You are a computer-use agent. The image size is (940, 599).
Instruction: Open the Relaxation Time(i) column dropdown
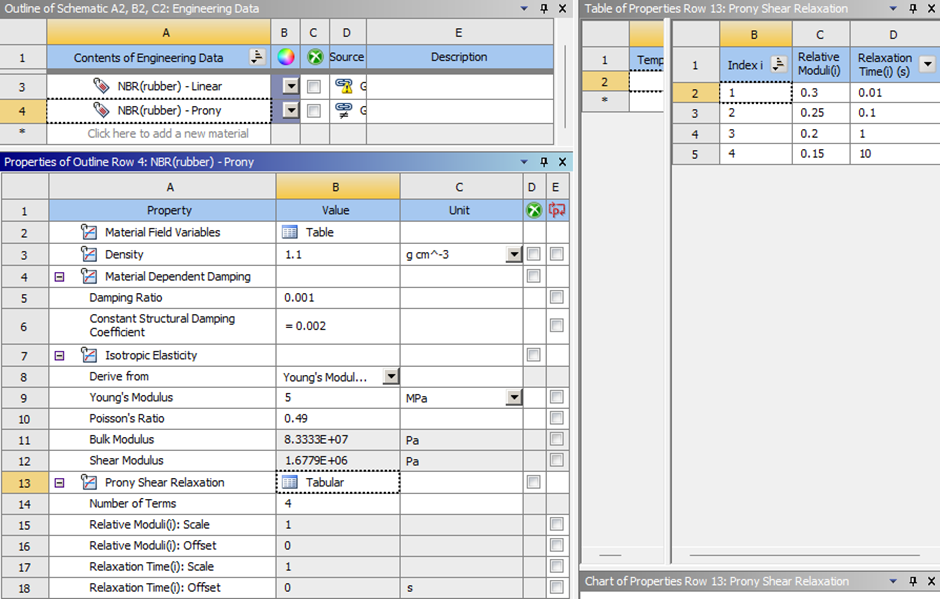click(x=927, y=65)
